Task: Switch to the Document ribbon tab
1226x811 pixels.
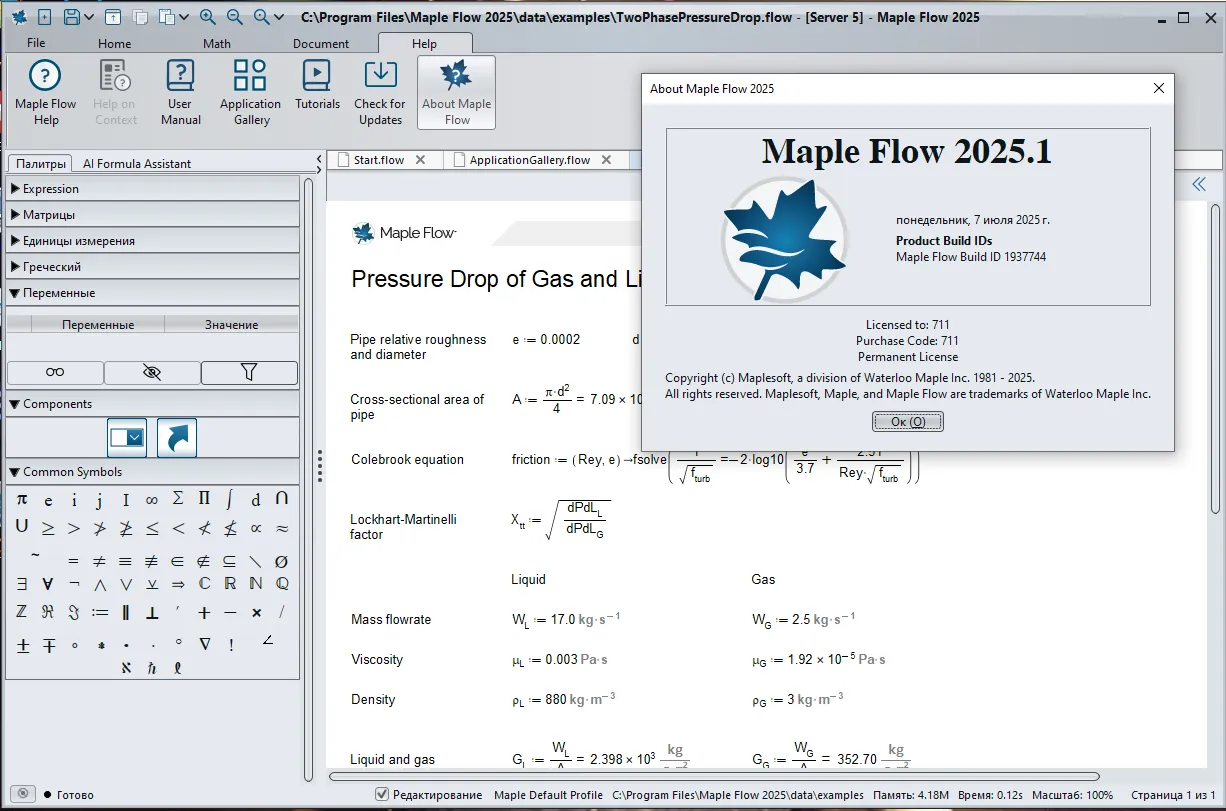Action: [x=321, y=43]
